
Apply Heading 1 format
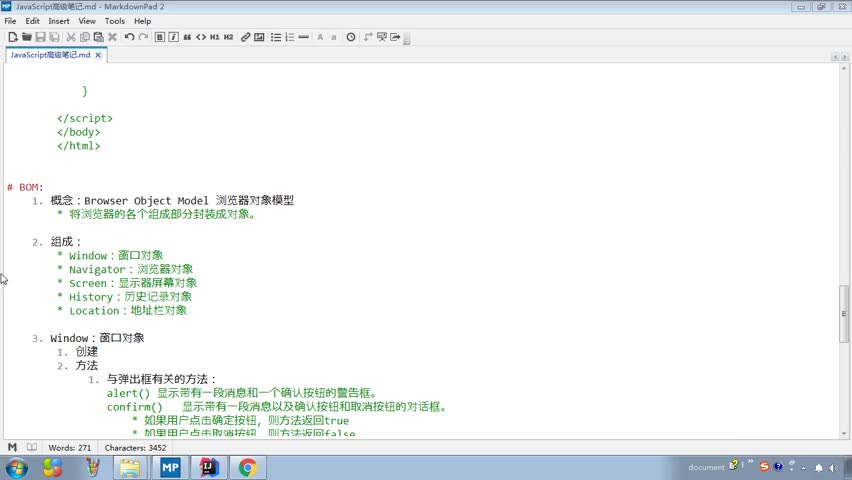point(215,37)
